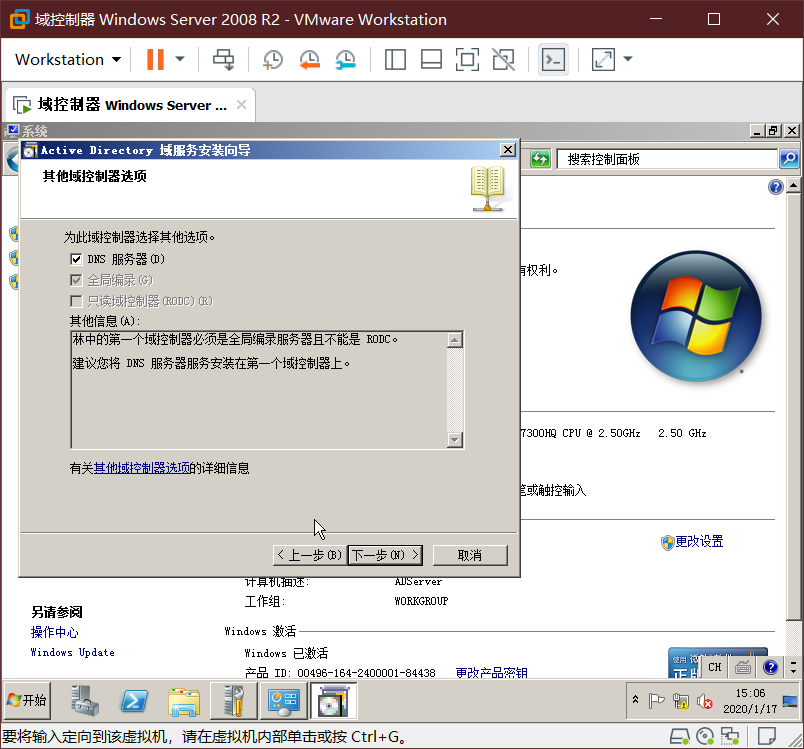Toggle the 全局编录 checkbox
The width and height of the screenshot is (804, 749).
coord(76,280)
